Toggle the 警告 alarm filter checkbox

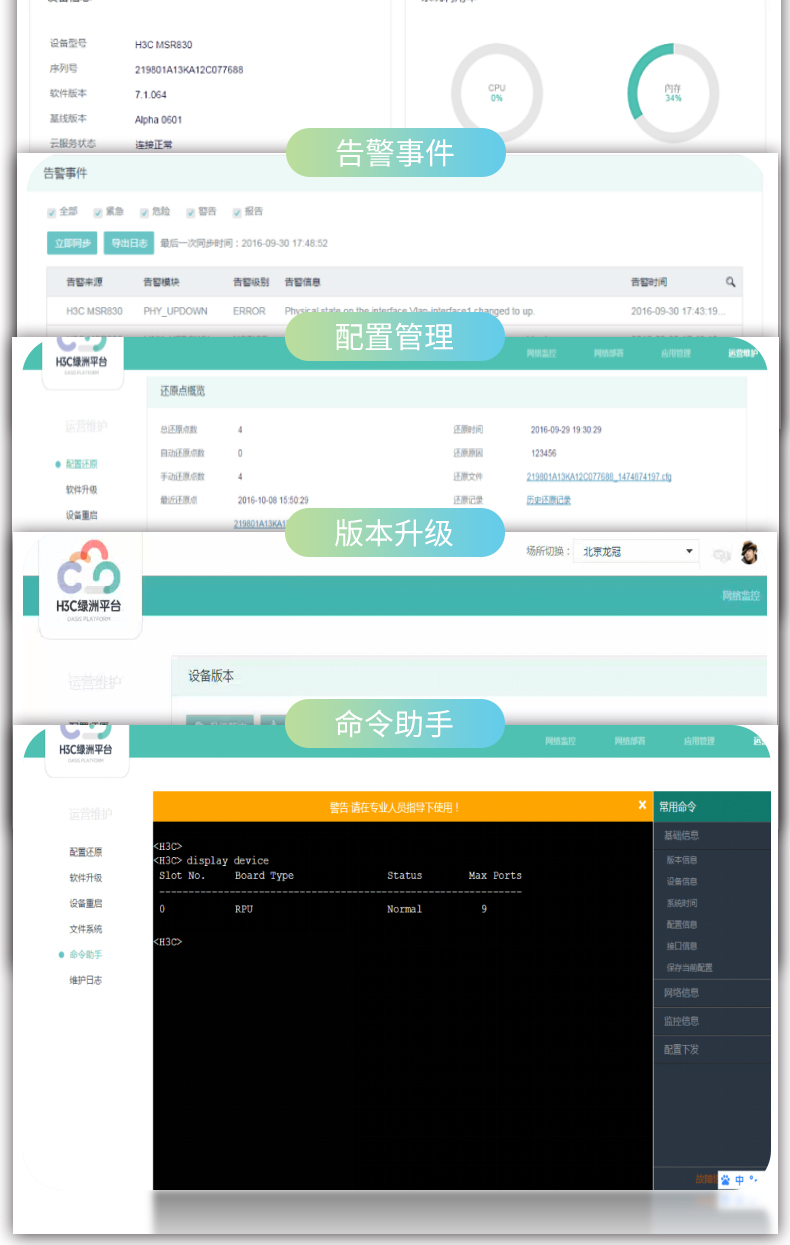(190, 212)
